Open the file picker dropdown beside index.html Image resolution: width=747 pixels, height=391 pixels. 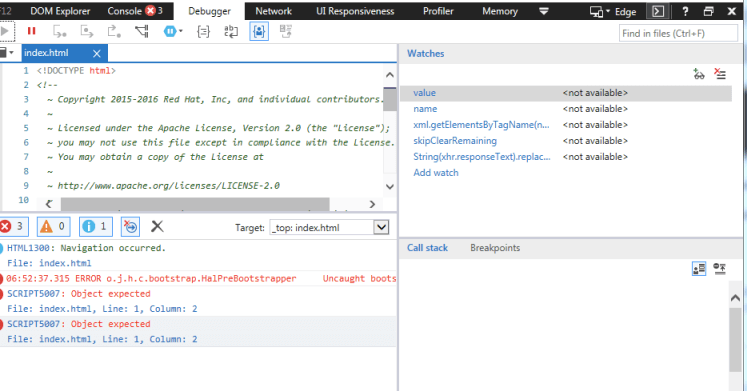[7, 53]
